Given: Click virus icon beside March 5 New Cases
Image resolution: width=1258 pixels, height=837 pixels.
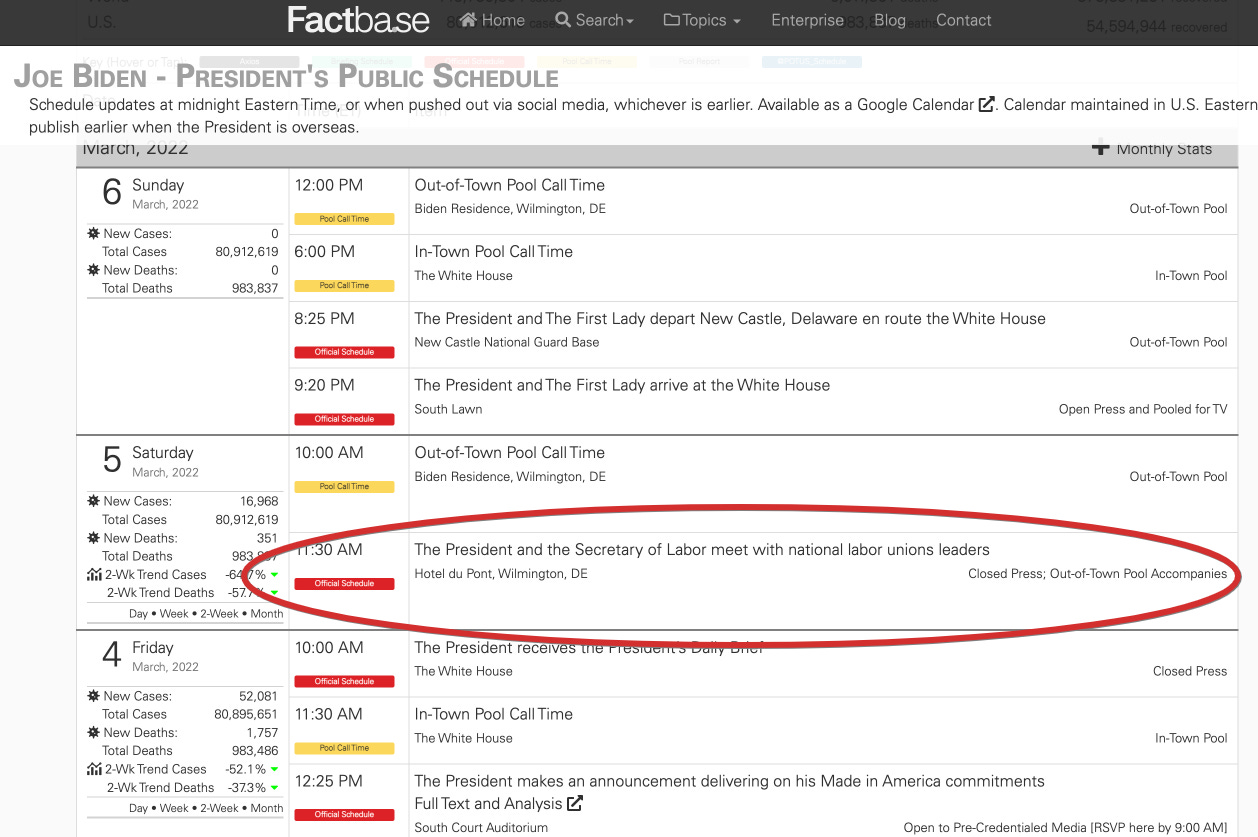Looking at the screenshot, I should tap(94, 501).
